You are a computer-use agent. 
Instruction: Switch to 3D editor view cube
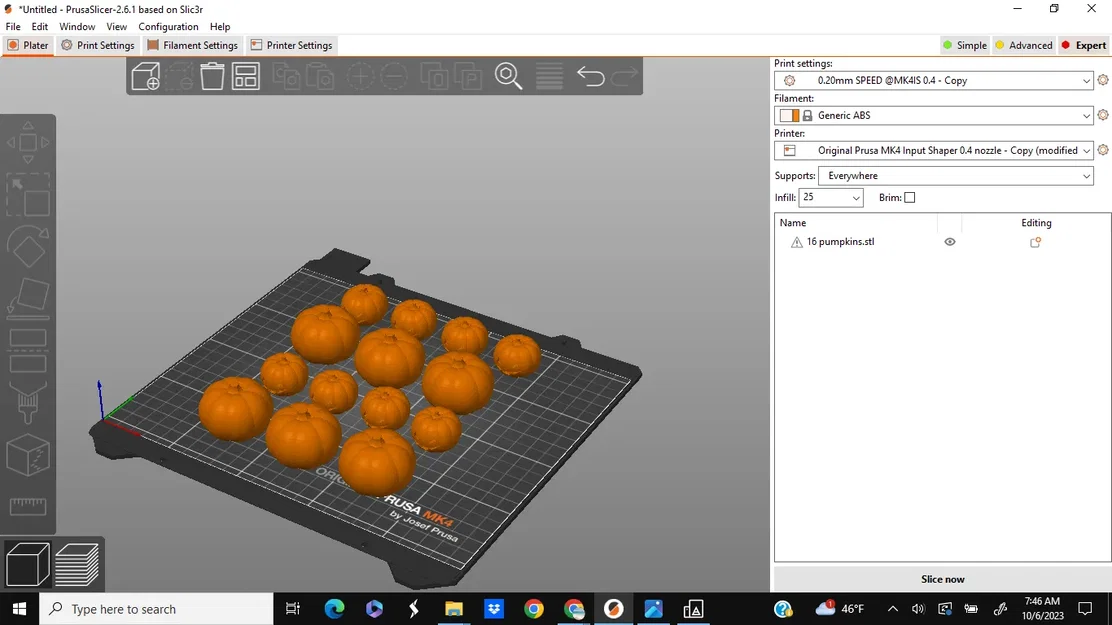[x=28, y=564]
